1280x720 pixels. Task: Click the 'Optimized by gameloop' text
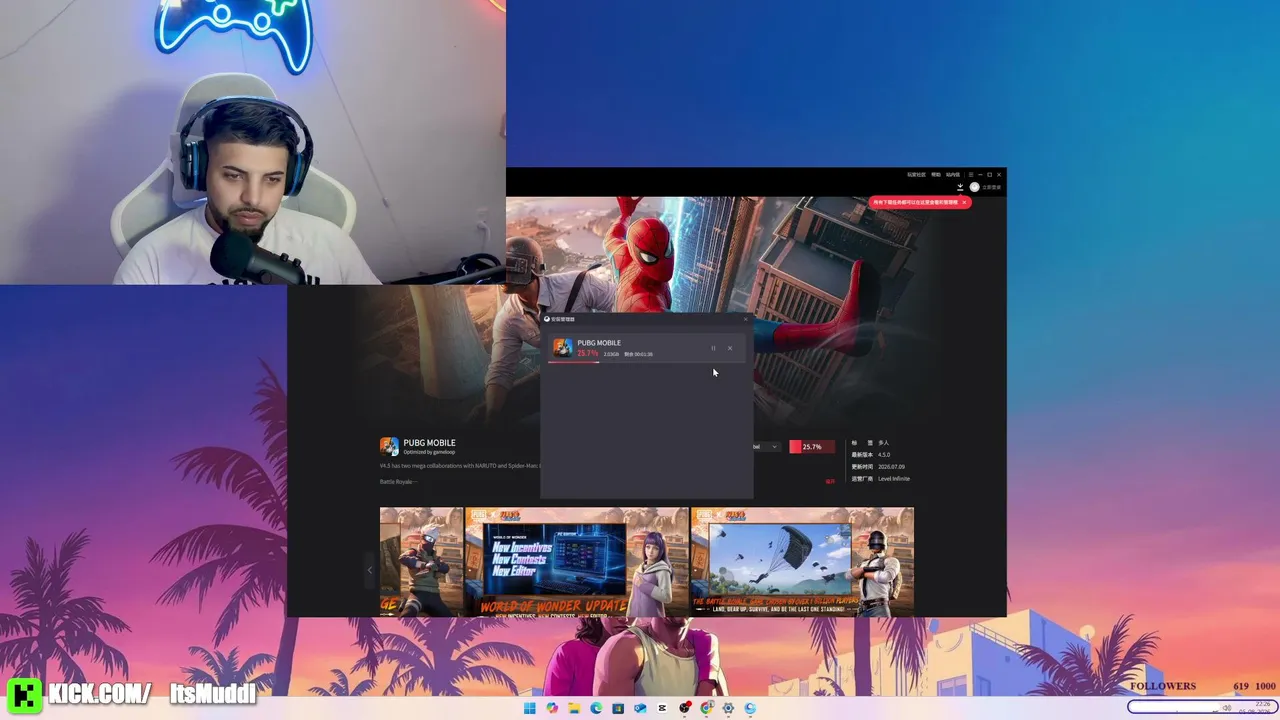click(x=429, y=452)
